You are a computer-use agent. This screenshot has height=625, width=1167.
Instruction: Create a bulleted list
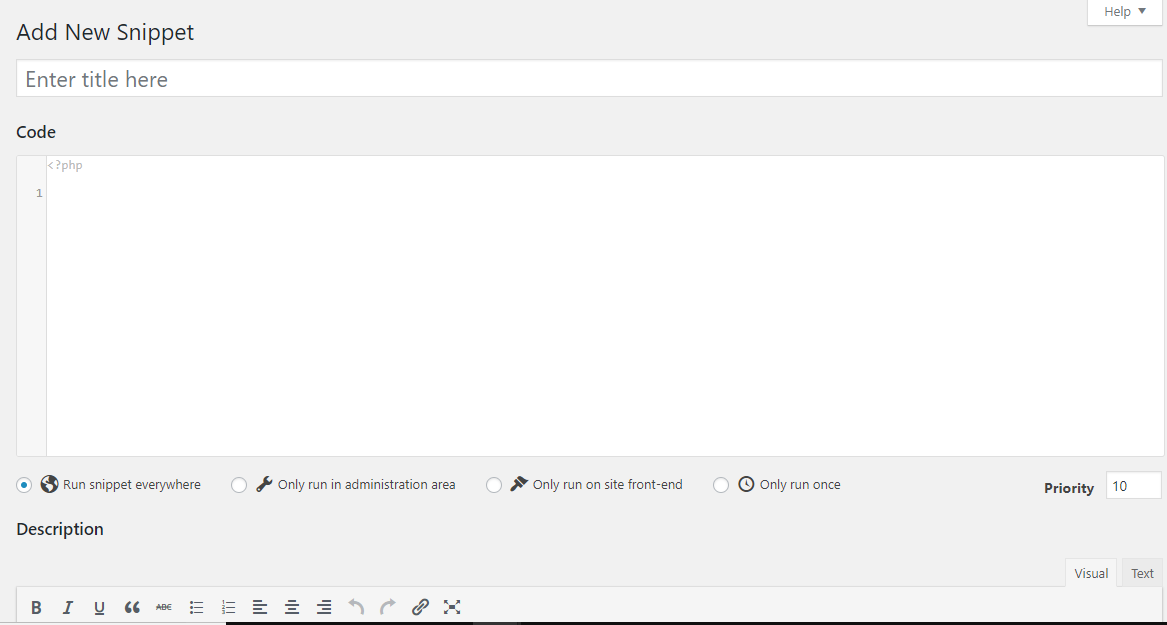pos(197,607)
